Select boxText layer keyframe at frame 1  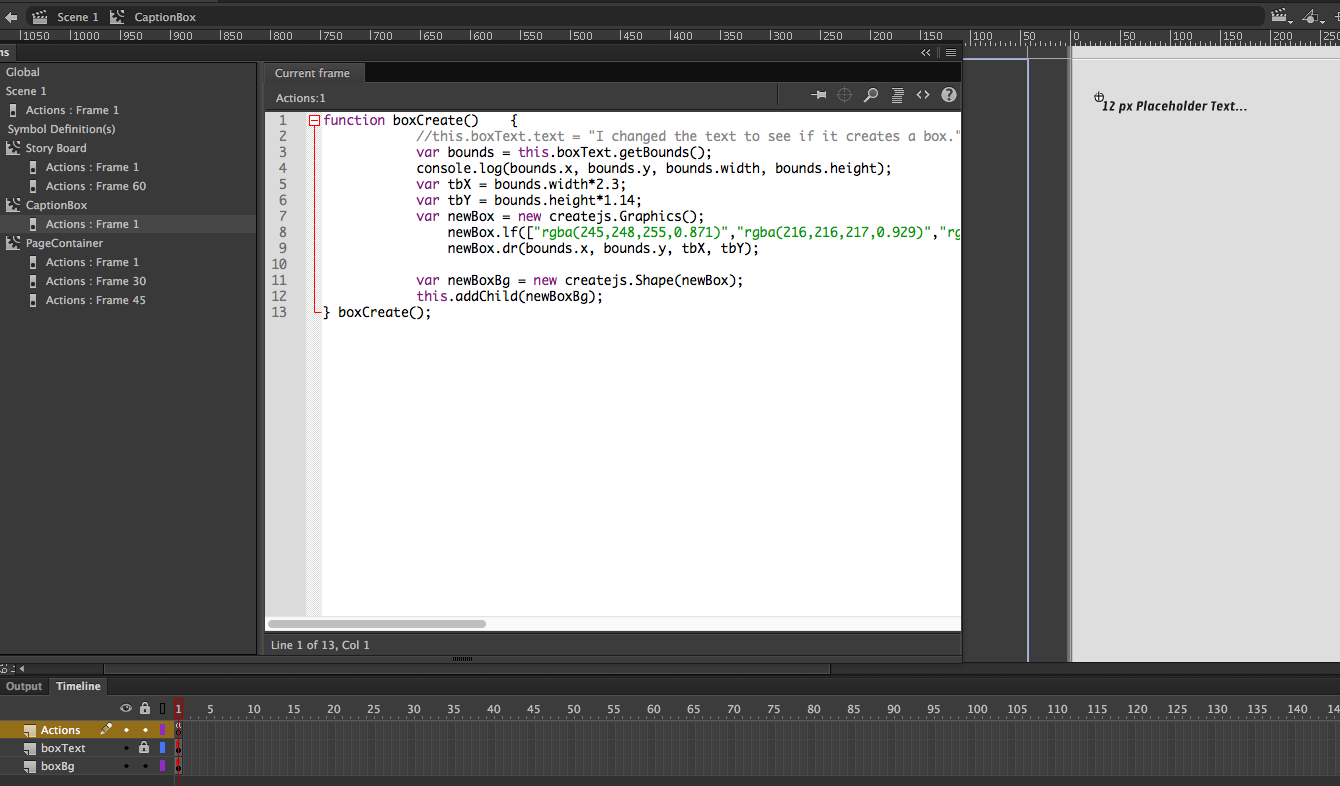click(x=178, y=748)
